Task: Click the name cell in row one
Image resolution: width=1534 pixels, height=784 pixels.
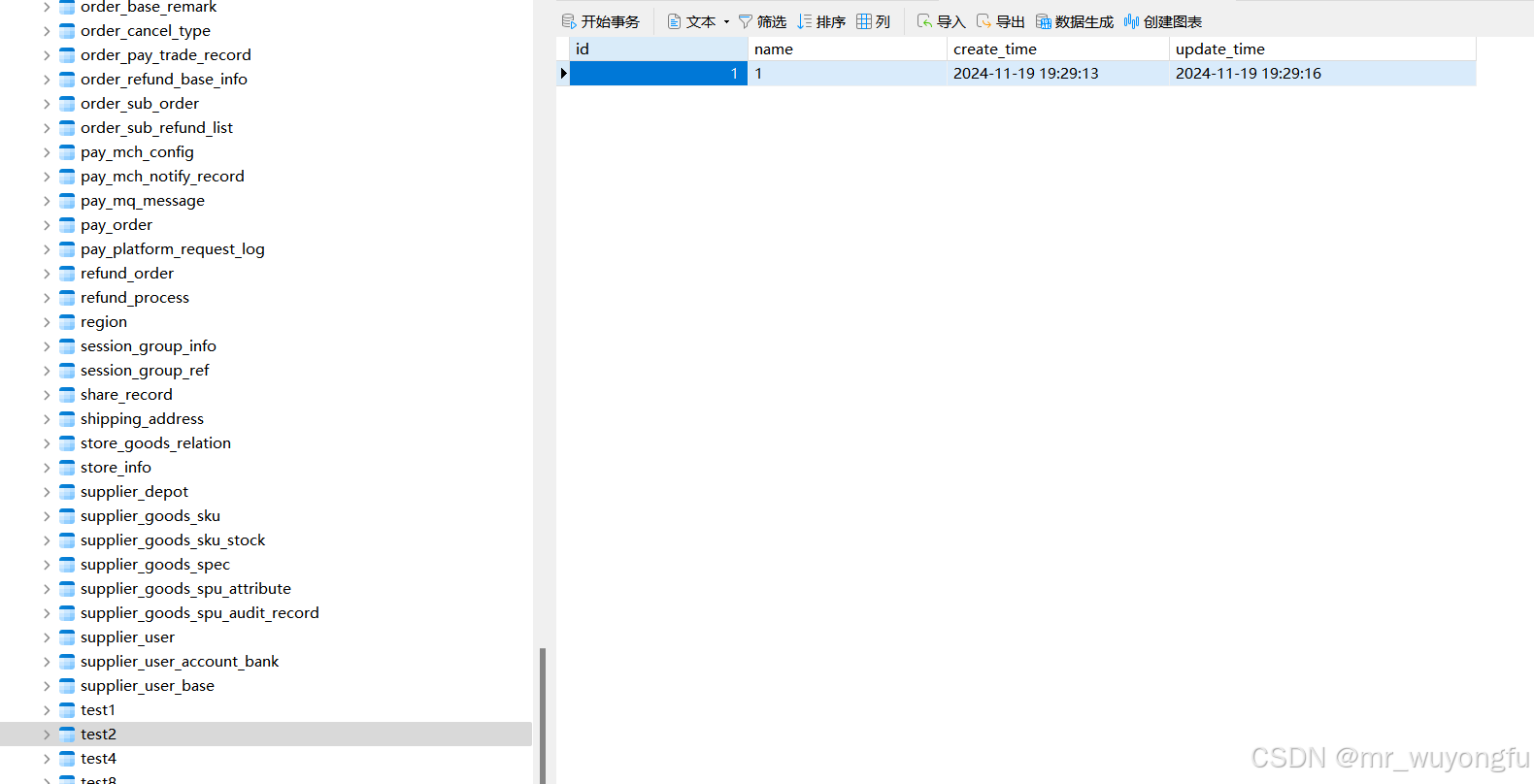Action: (848, 73)
